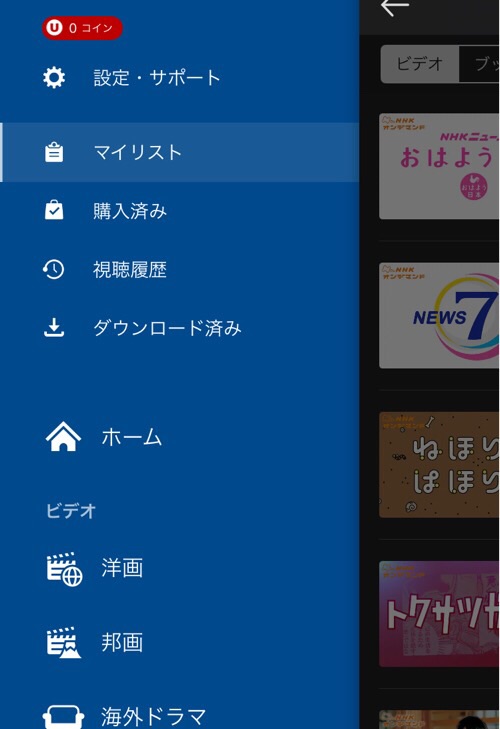The height and width of the screenshot is (729, 500).
Task: Open settings via the gear icon
Action: tap(54, 77)
